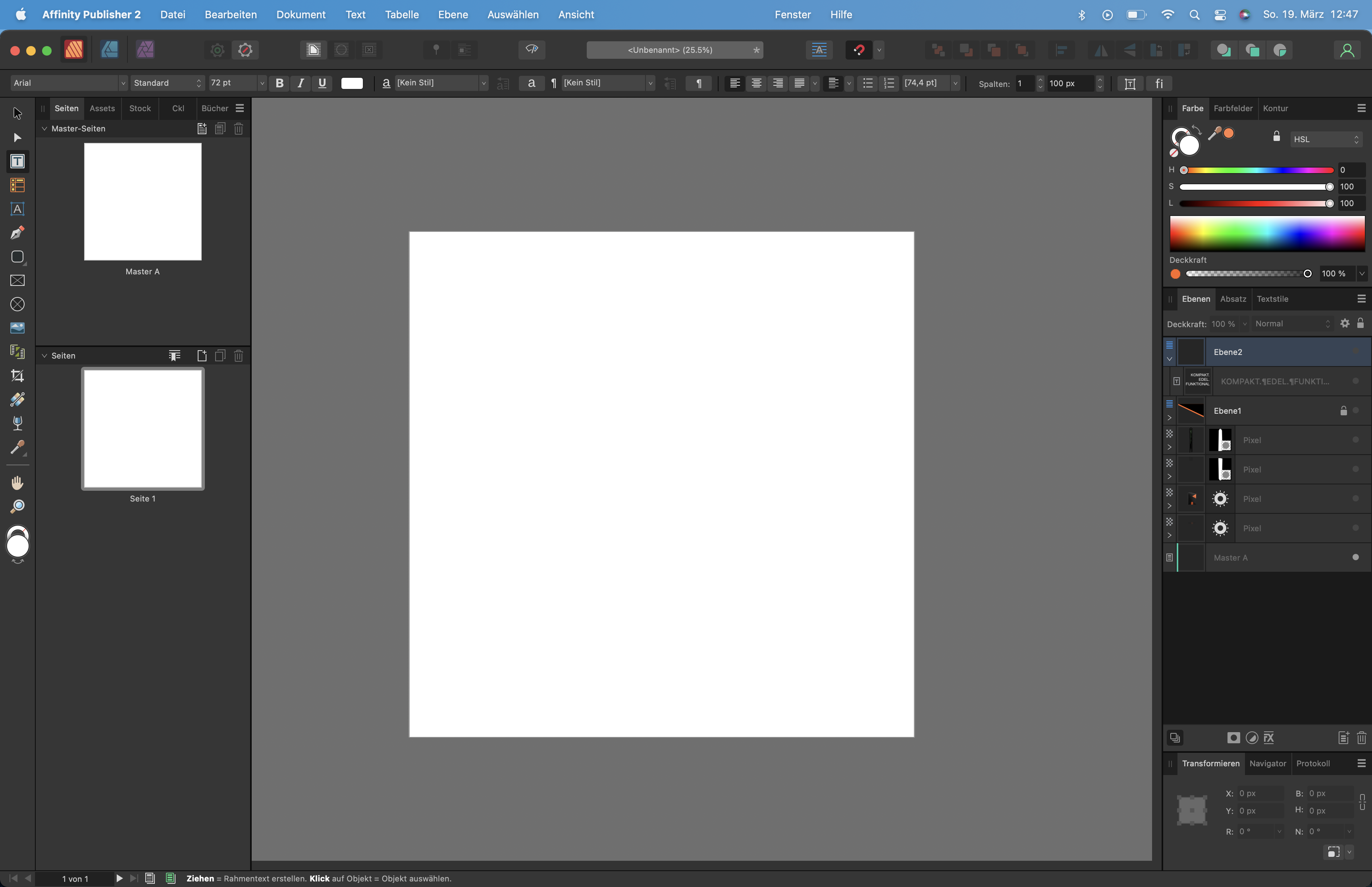1372x887 pixels.
Task: Toggle italic formatting
Action: point(301,83)
